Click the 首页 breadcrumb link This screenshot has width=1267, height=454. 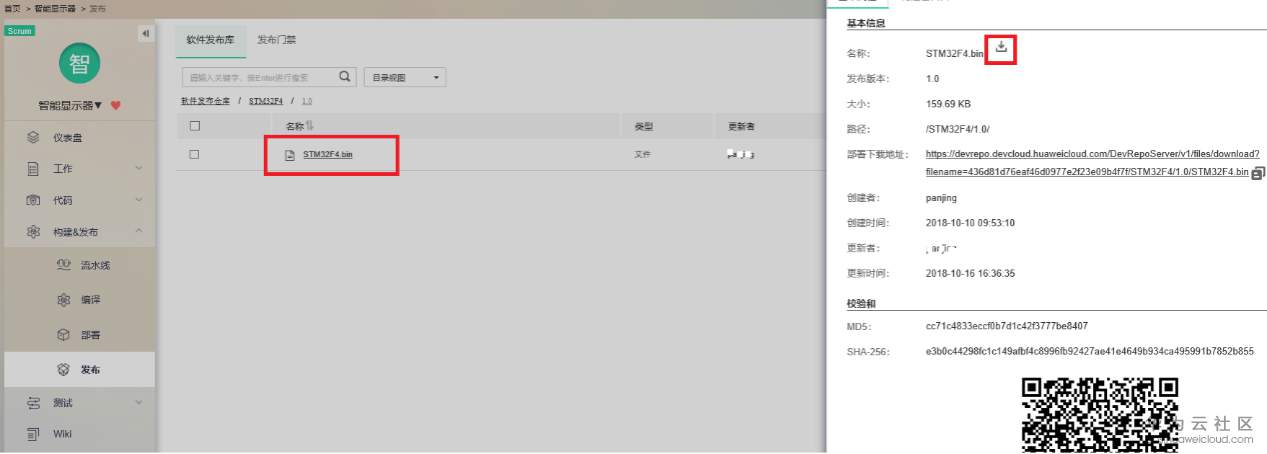11,8
